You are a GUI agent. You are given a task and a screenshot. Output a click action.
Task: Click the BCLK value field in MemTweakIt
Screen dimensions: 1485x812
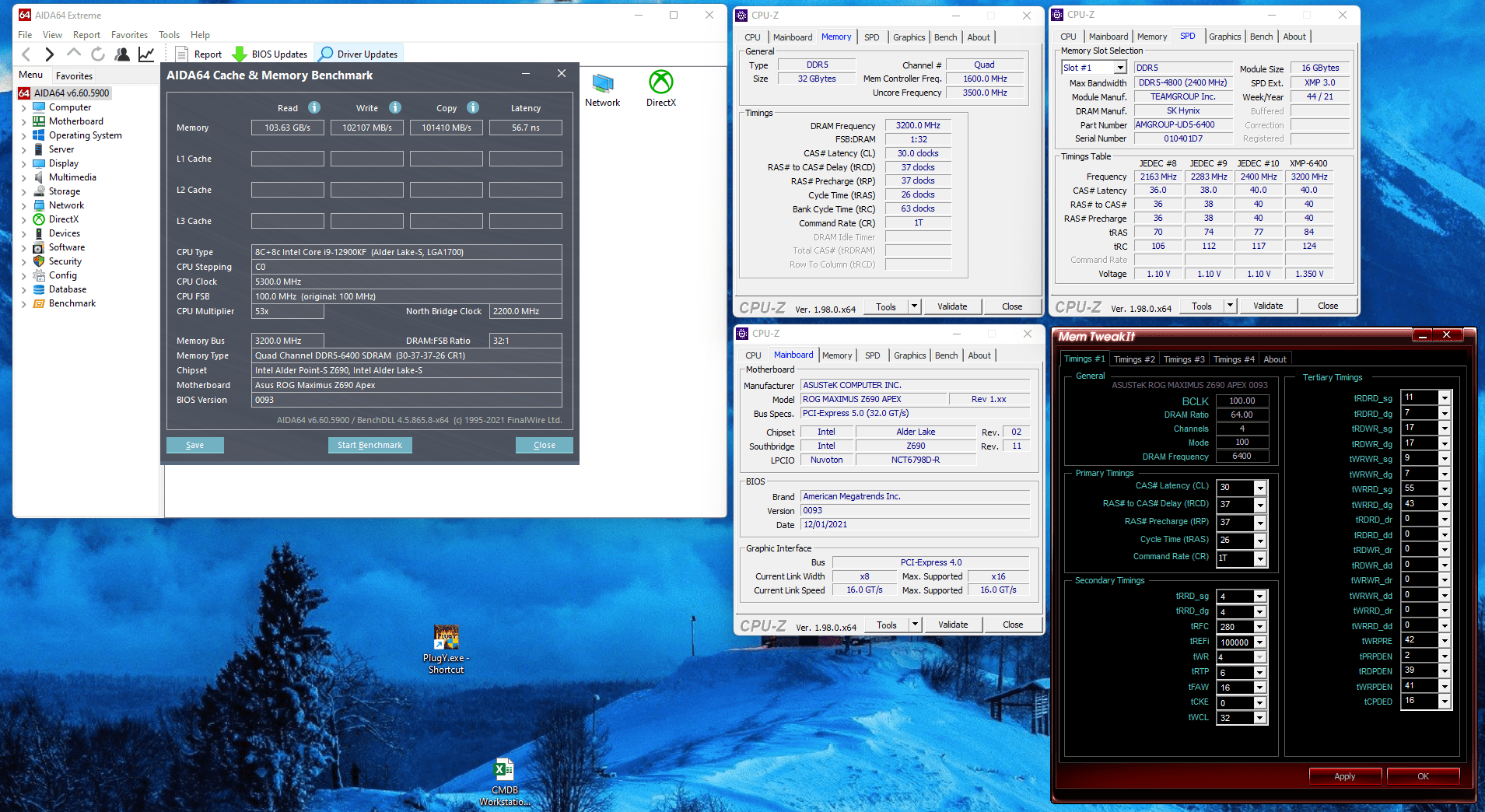[x=1242, y=401]
